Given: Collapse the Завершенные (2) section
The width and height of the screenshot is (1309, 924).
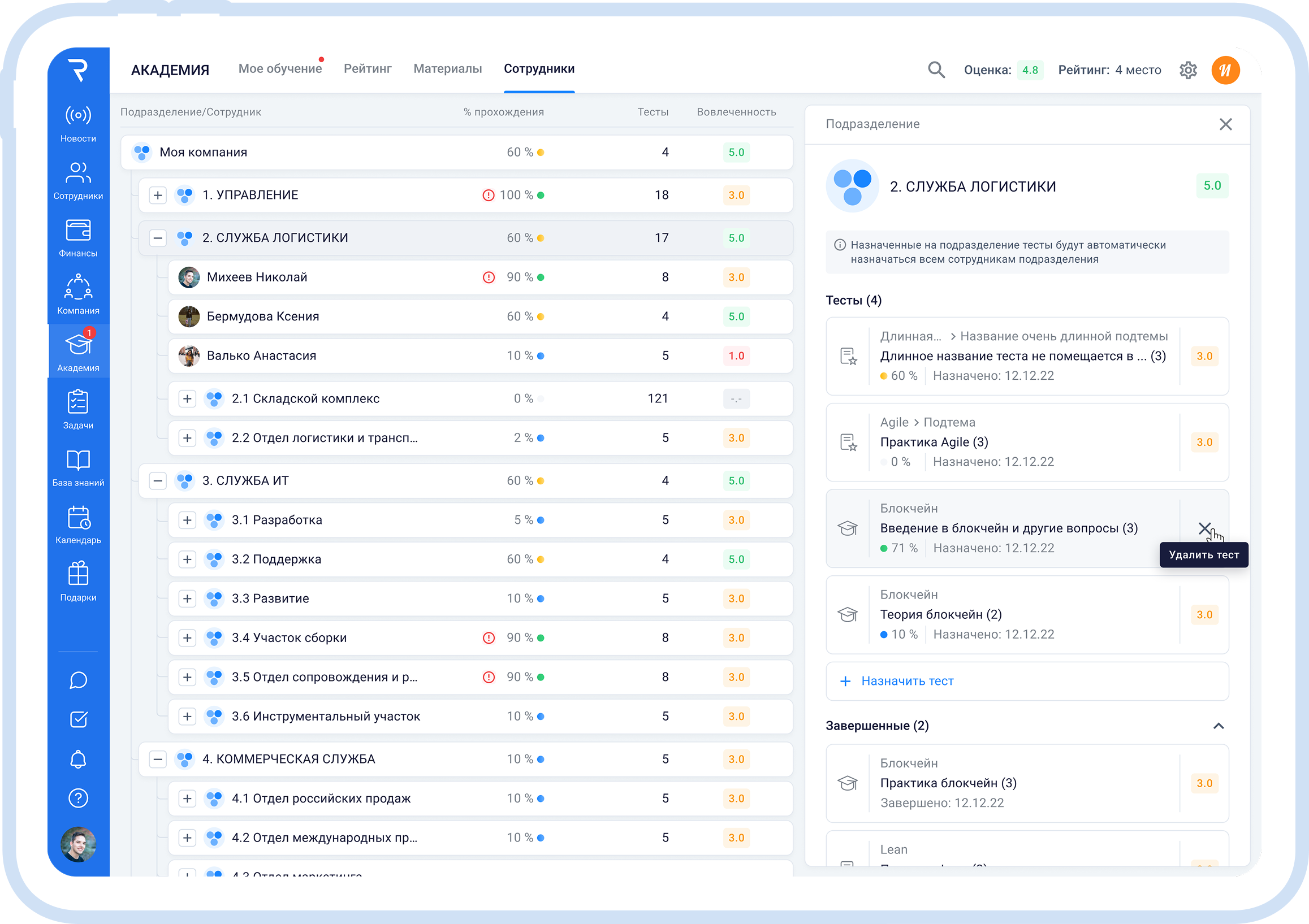Looking at the screenshot, I should coord(1219,726).
